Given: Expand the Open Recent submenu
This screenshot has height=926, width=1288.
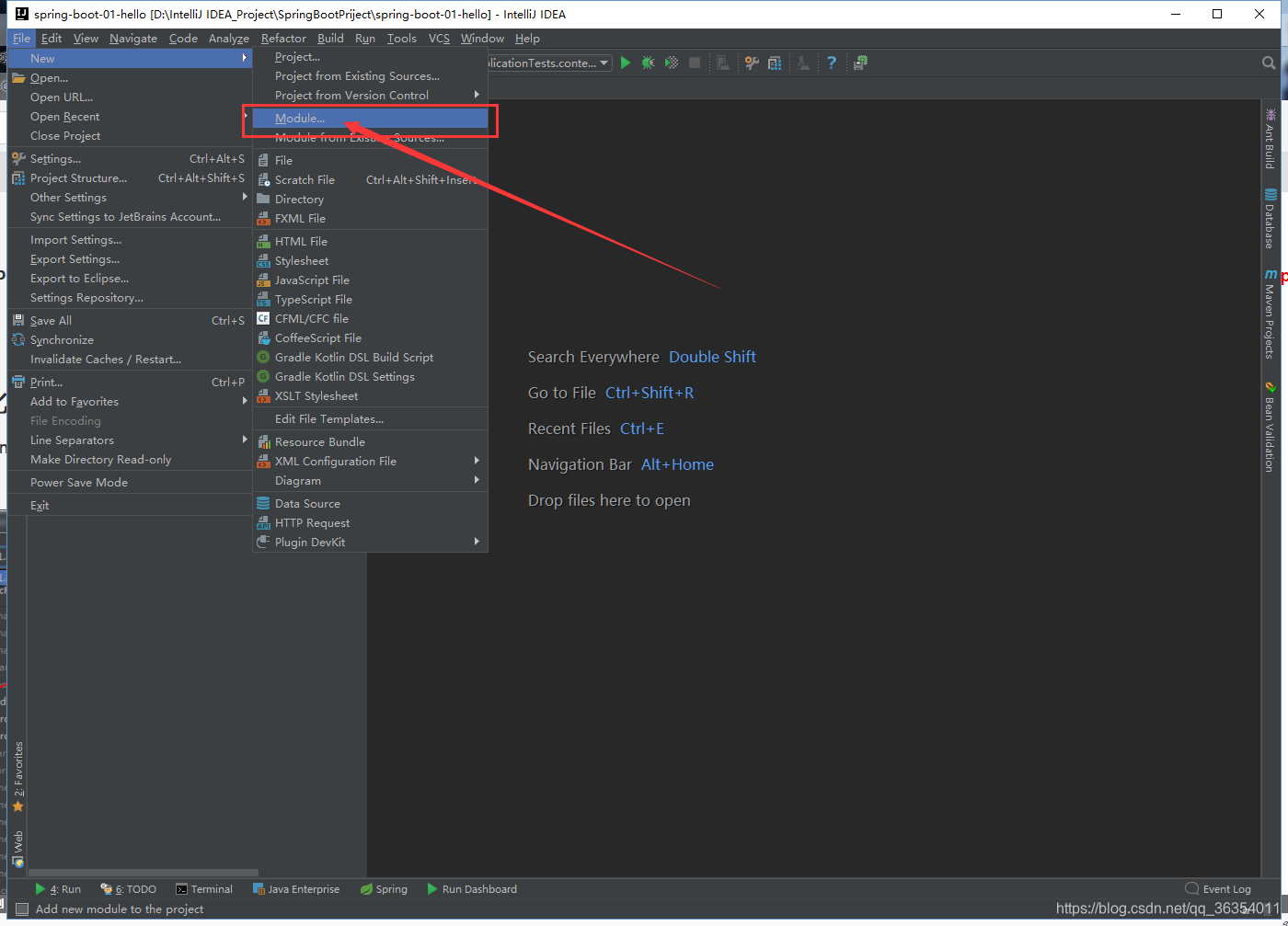Looking at the screenshot, I should [130, 117].
